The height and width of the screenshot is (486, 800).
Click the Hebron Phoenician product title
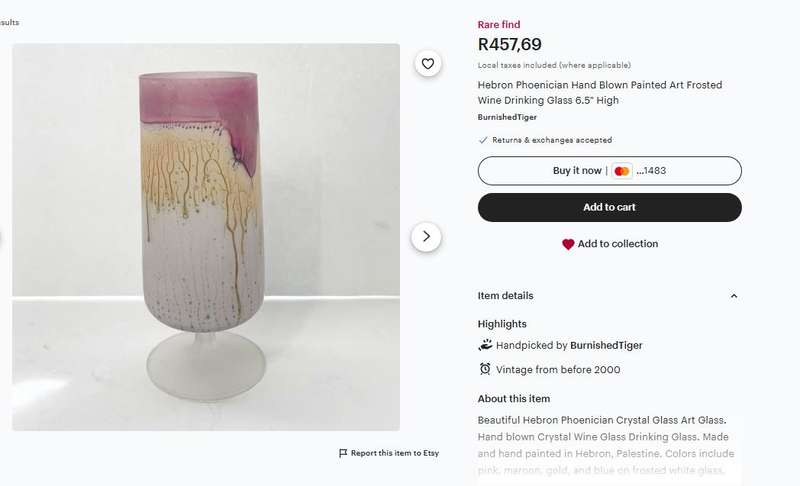[599, 92]
